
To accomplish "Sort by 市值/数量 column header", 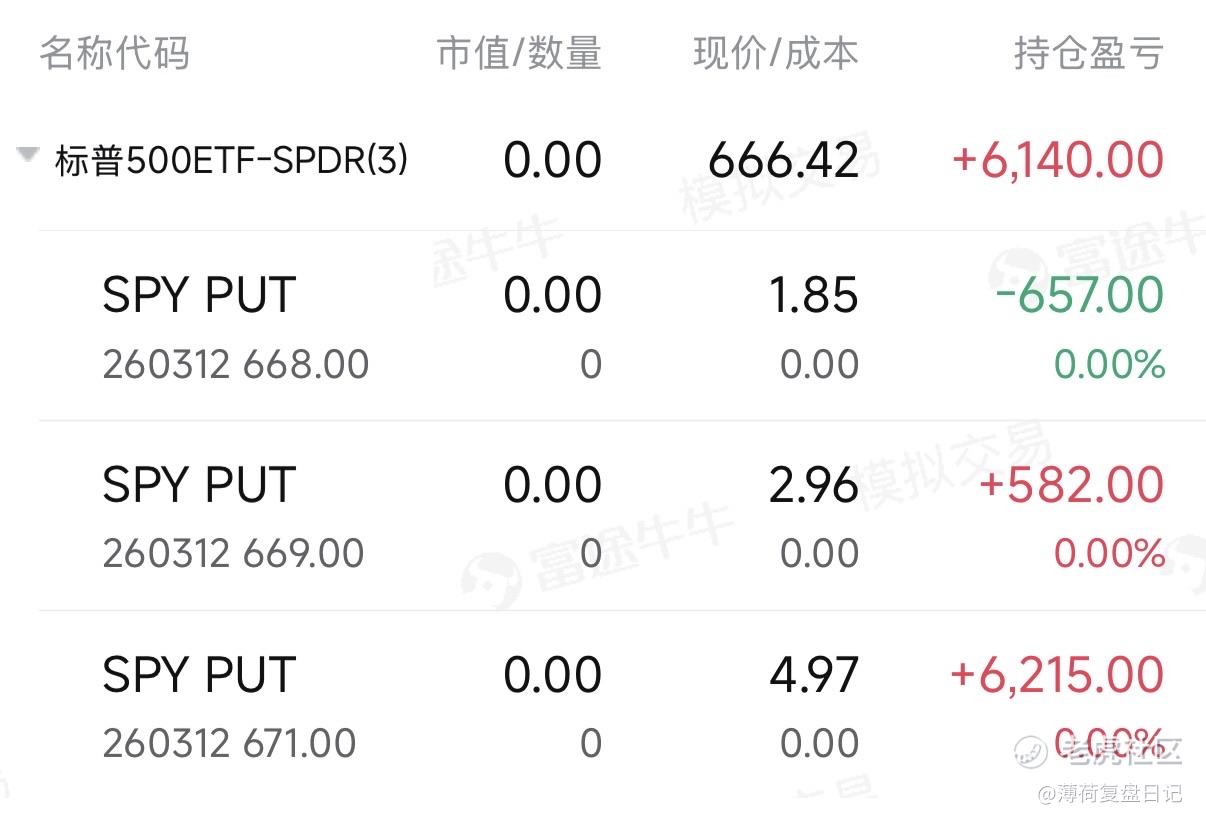I will click(519, 53).
